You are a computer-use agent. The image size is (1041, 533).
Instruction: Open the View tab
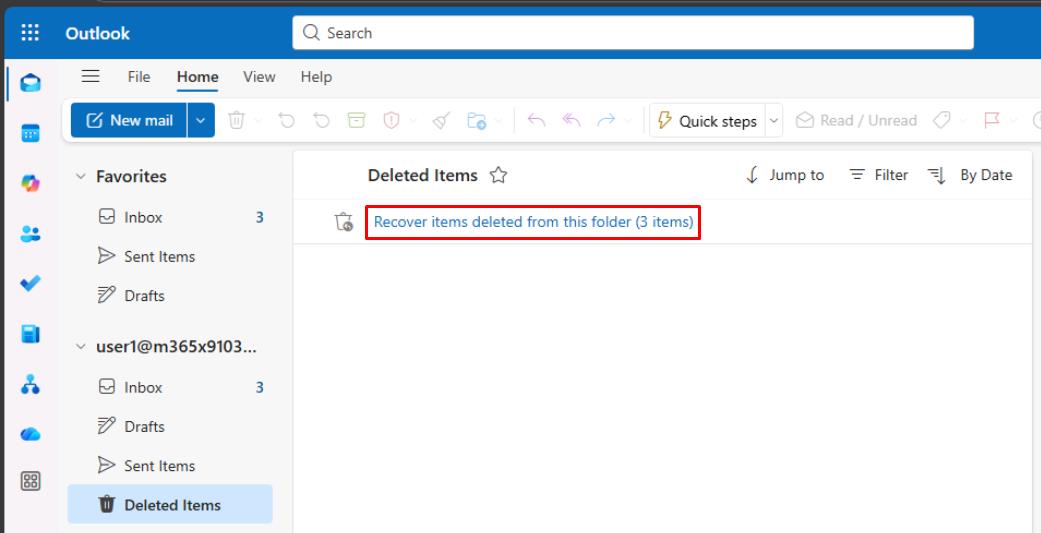click(259, 77)
